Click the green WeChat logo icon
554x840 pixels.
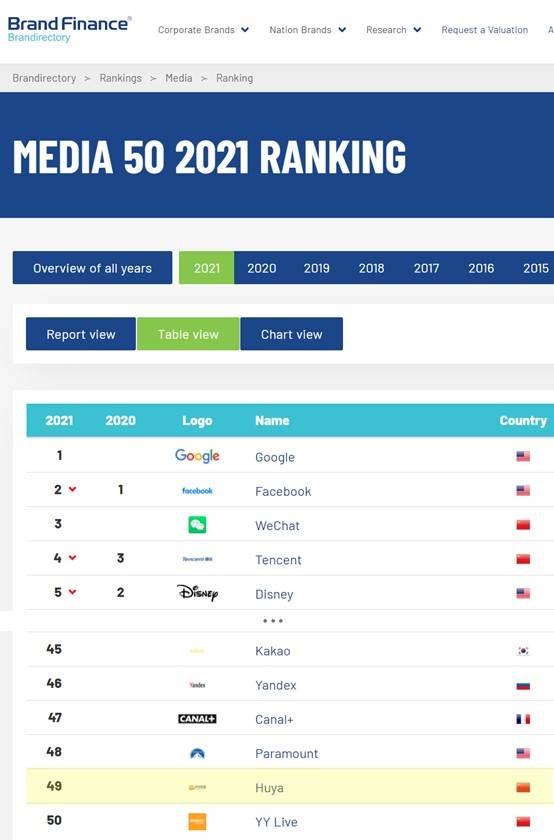coord(197,525)
